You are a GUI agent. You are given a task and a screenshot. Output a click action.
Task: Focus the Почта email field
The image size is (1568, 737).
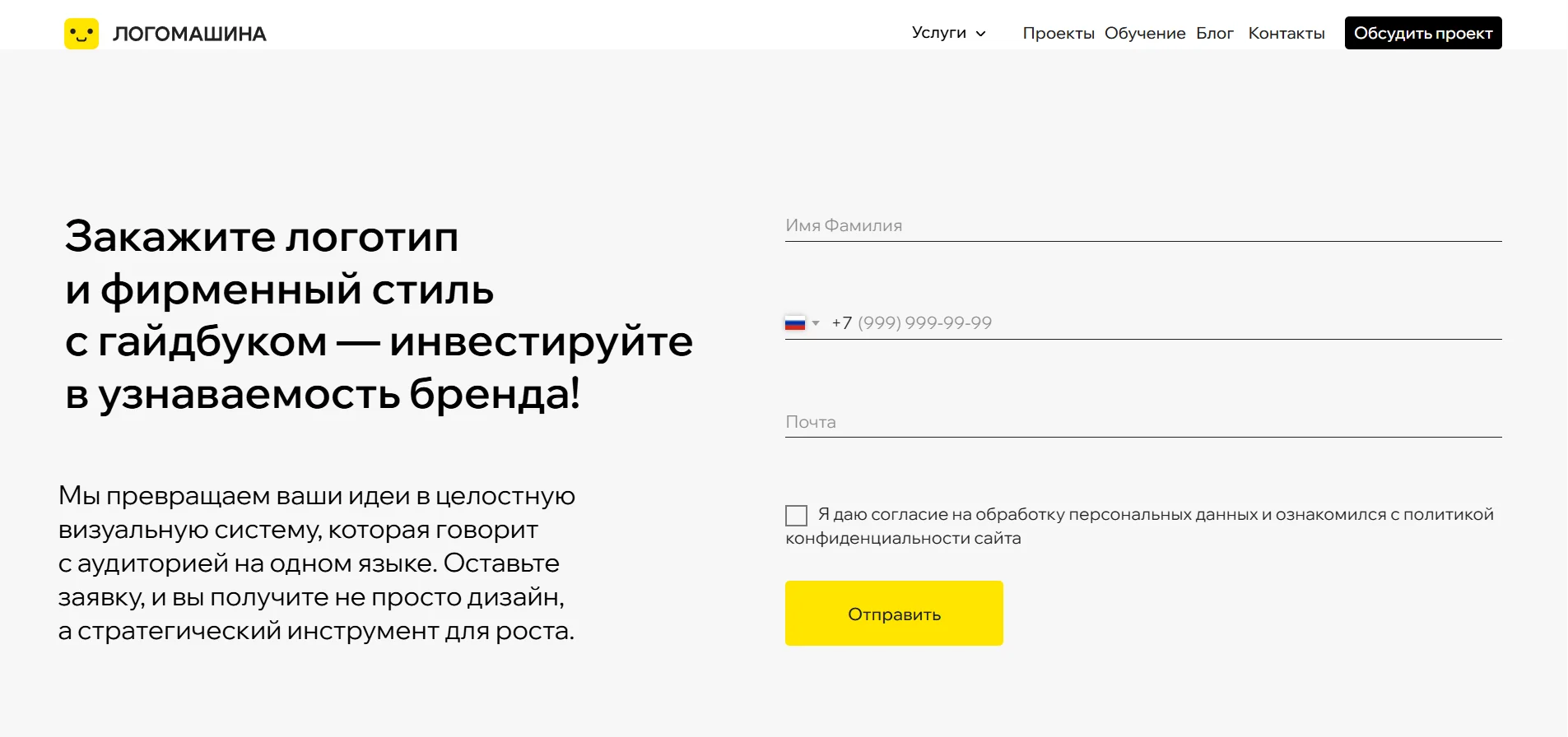1142,422
